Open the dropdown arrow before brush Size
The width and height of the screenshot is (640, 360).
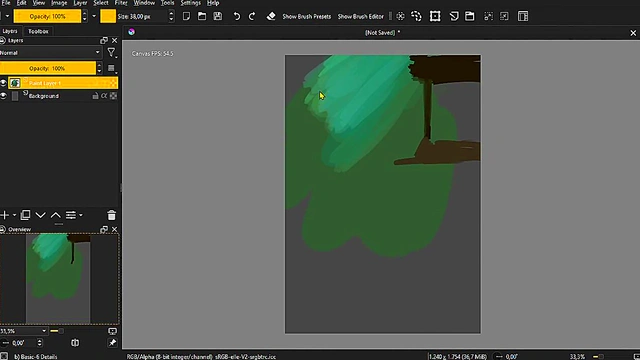coord(94,16)
